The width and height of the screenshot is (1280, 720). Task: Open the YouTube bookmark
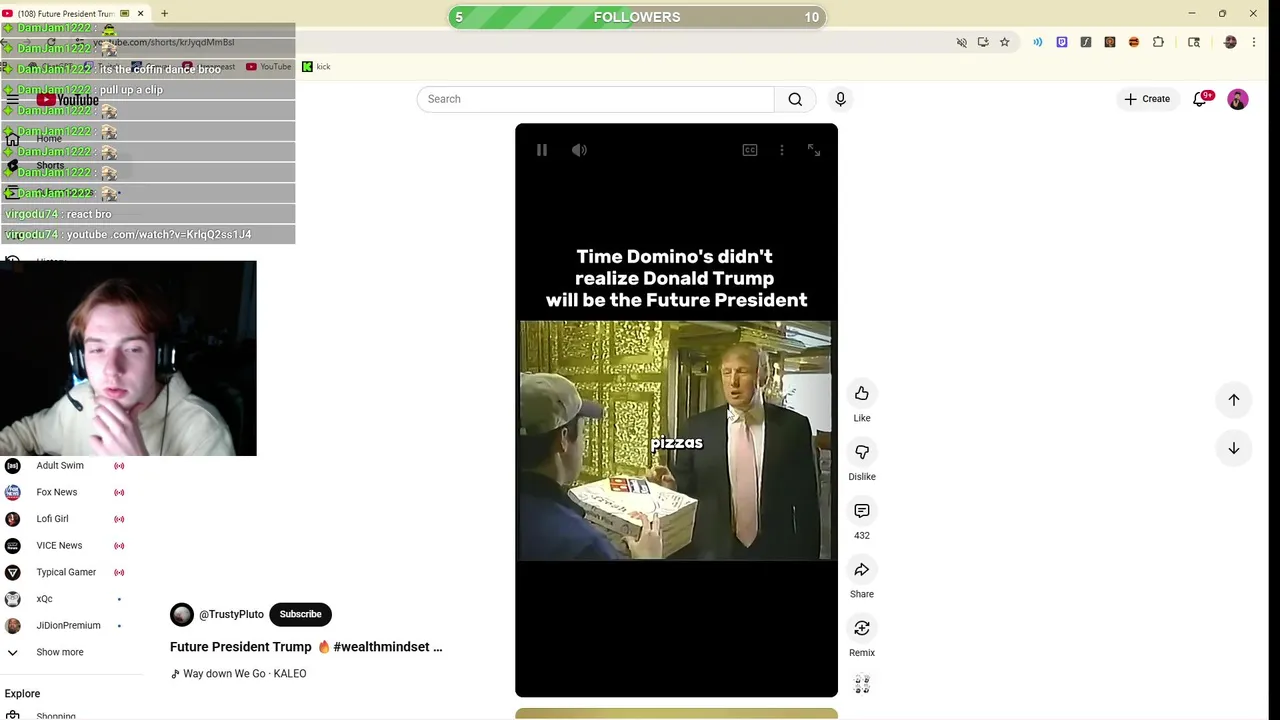tap(269, 67)
